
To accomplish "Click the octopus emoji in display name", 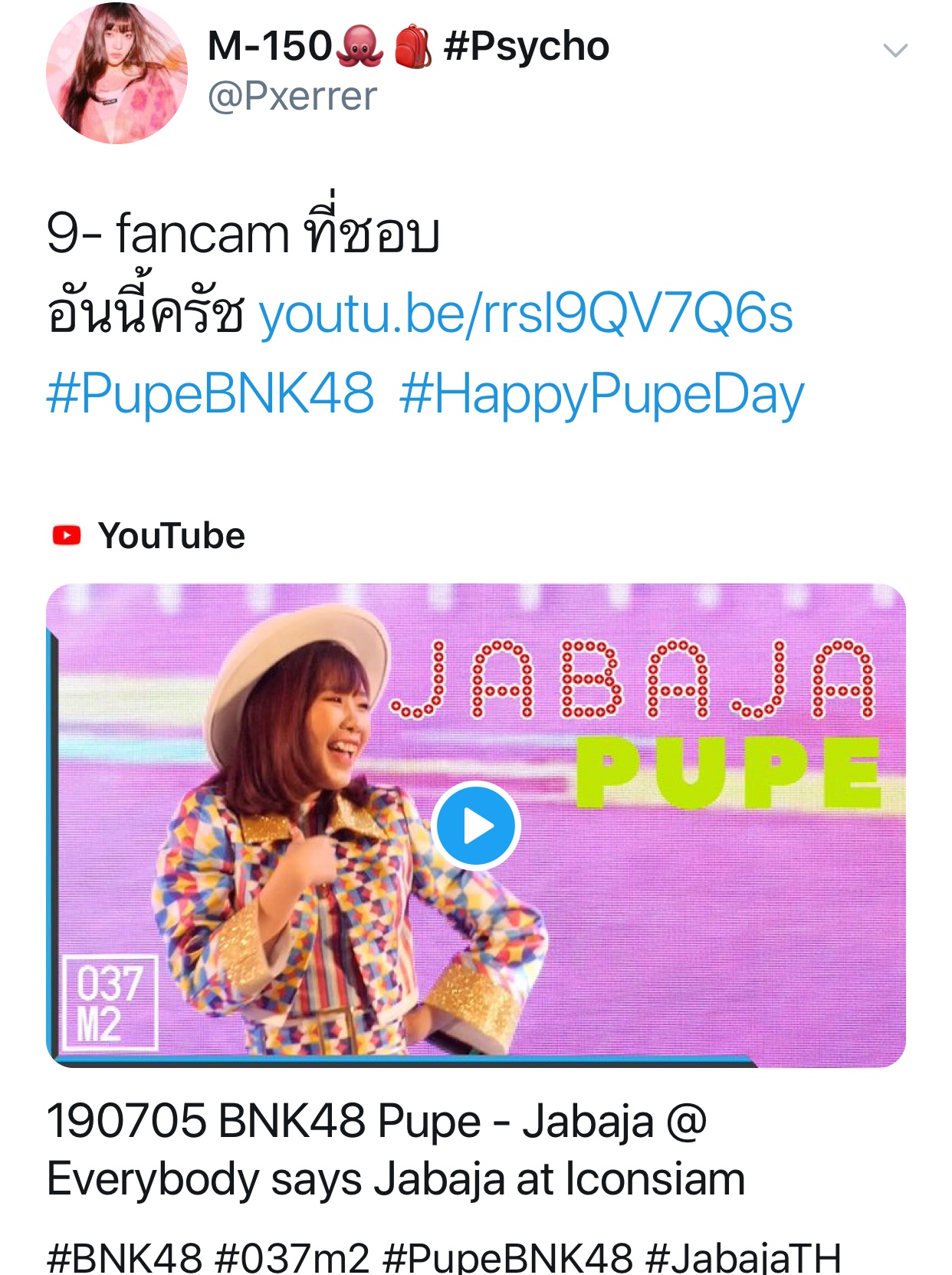I will click(x=360, y=46).
